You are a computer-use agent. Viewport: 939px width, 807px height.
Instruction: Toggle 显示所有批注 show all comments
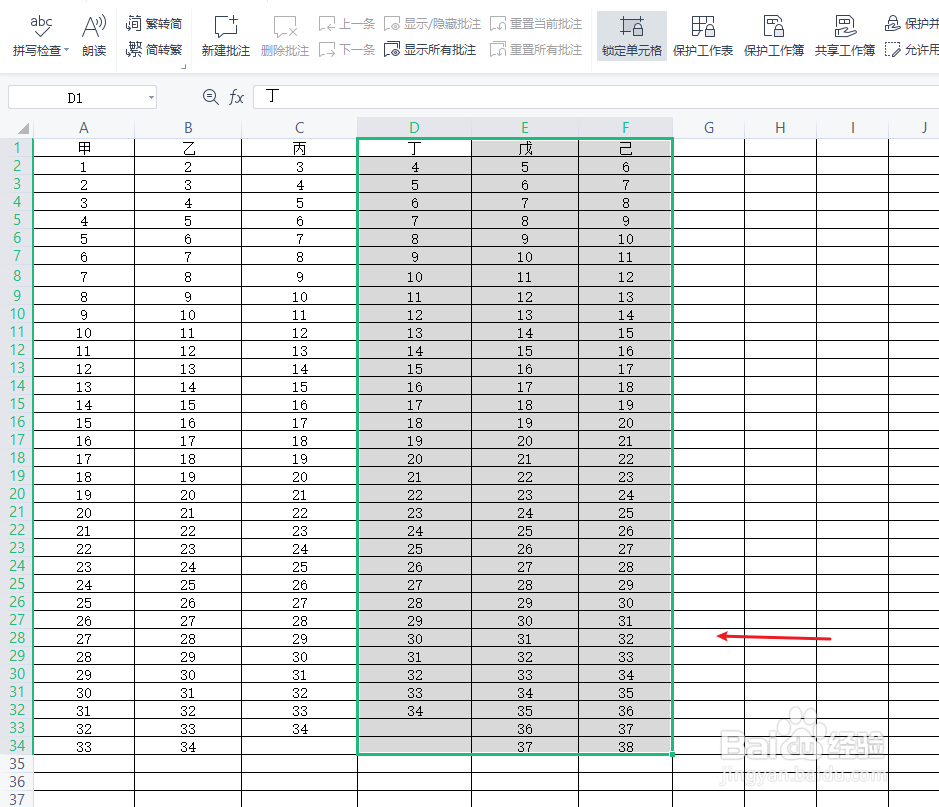[430, 49]
